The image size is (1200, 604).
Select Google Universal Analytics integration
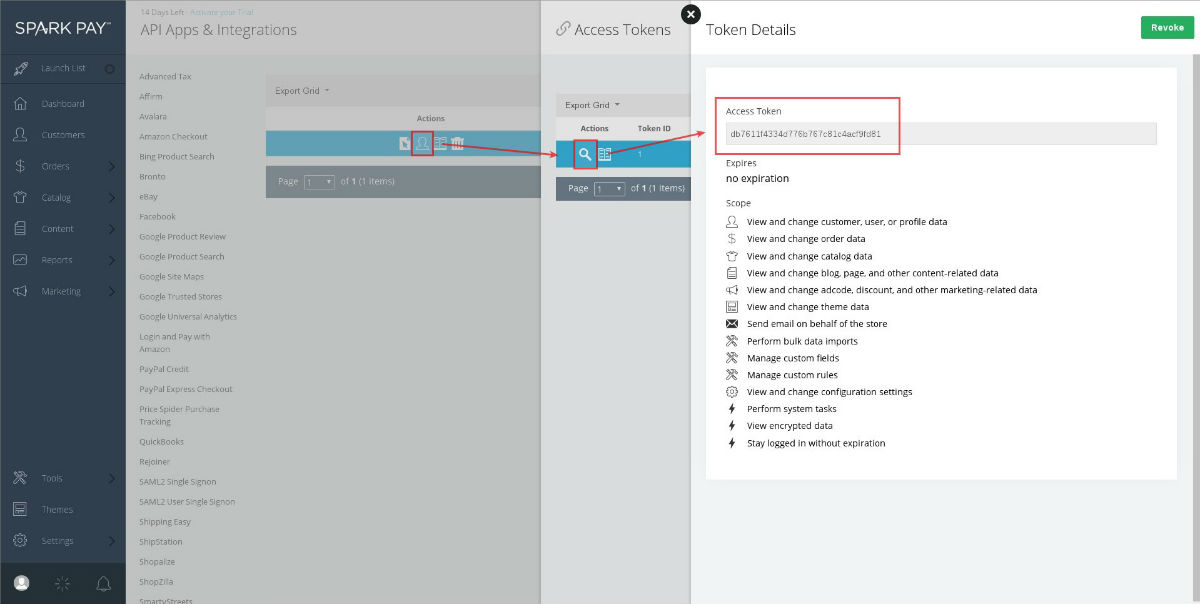click(188, 317)
